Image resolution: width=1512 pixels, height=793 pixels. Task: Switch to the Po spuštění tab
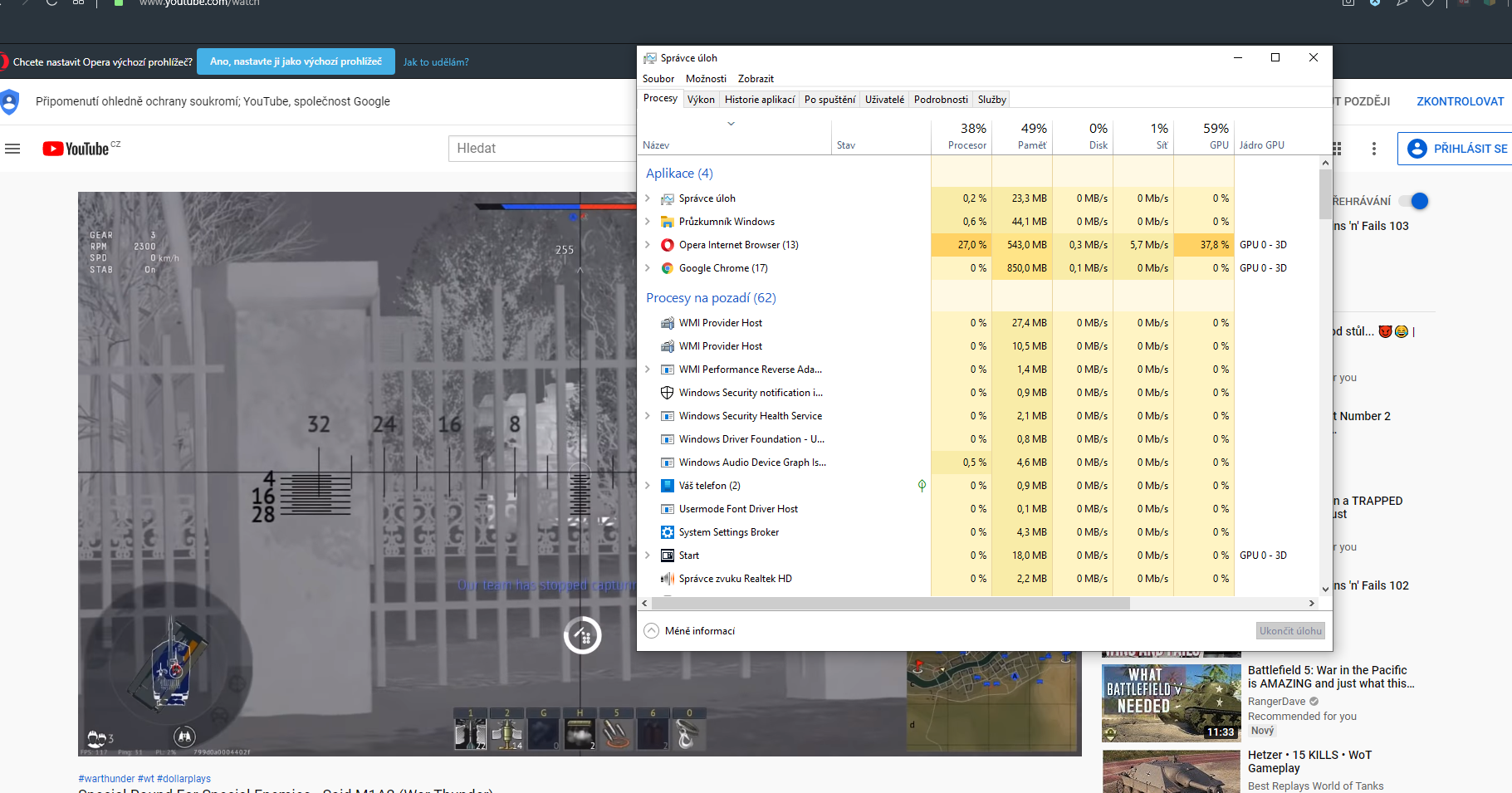click(829, 100)
